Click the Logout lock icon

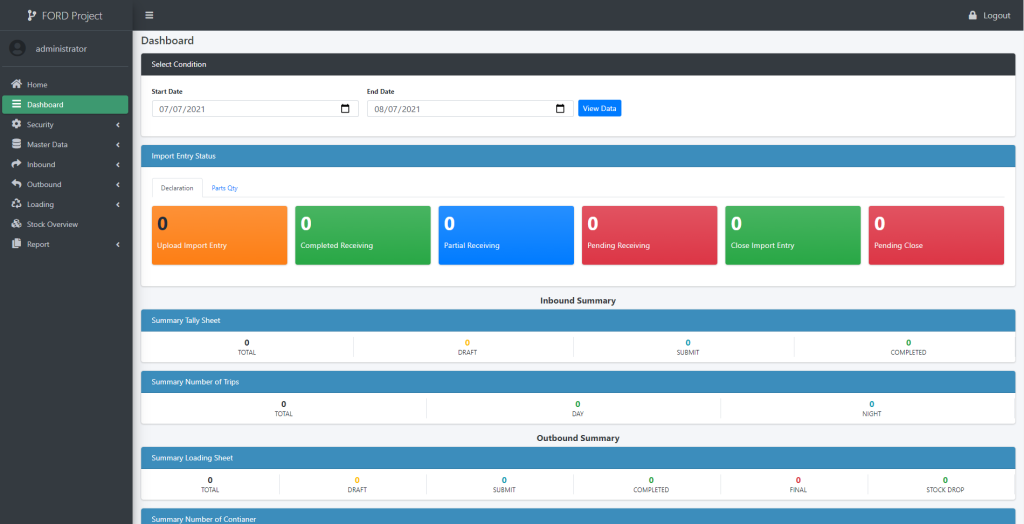tap(972, 15)
